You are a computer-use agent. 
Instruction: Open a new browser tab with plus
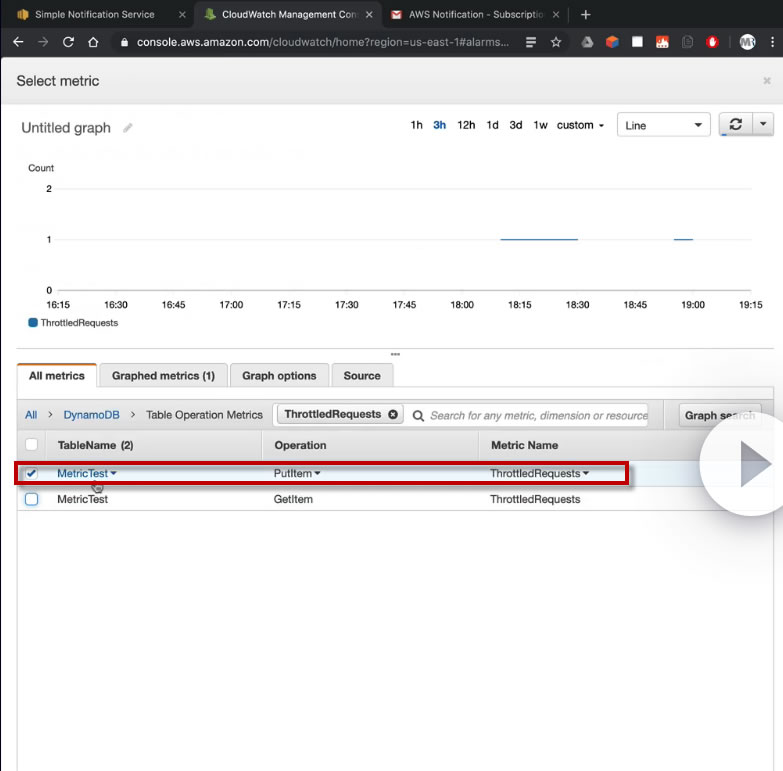point(586,15)
